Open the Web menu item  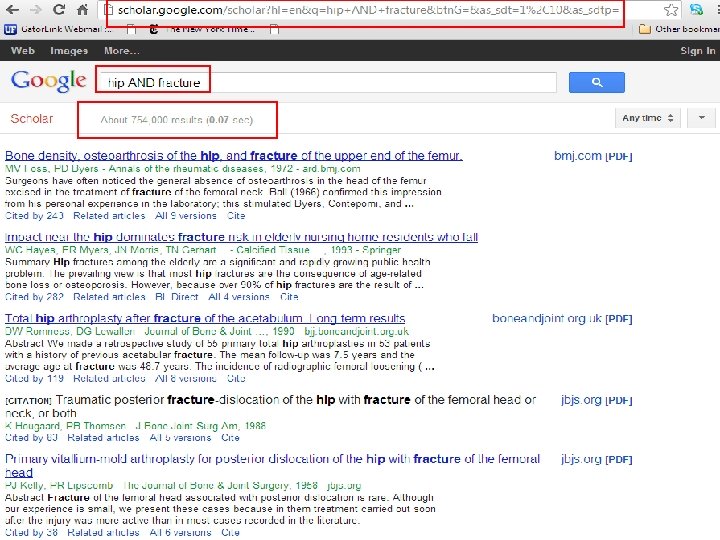pyautogui.click(x=22, y=51)
